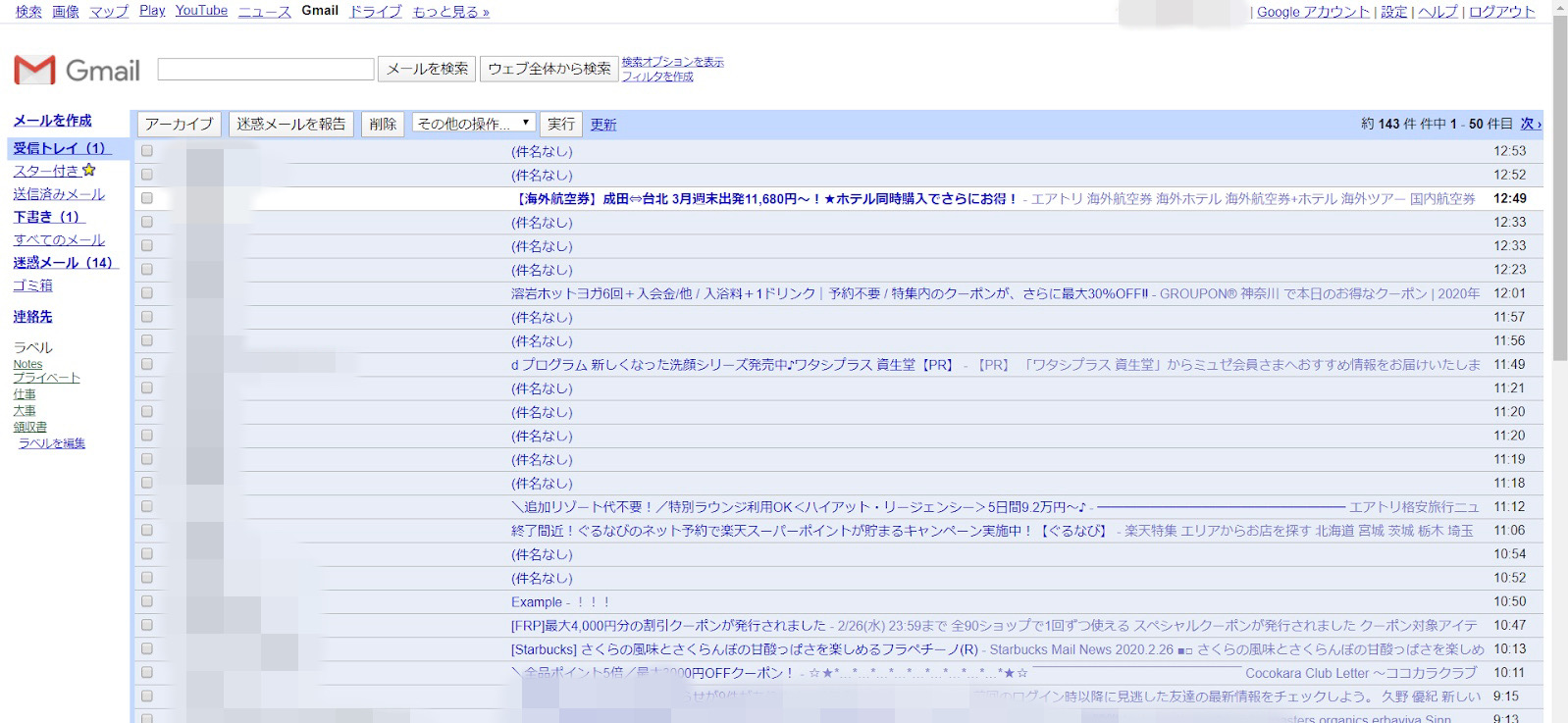Tick checkbox for d プログラム email
The width and height of the screenshot is (1568, 723).
(147, 364)
